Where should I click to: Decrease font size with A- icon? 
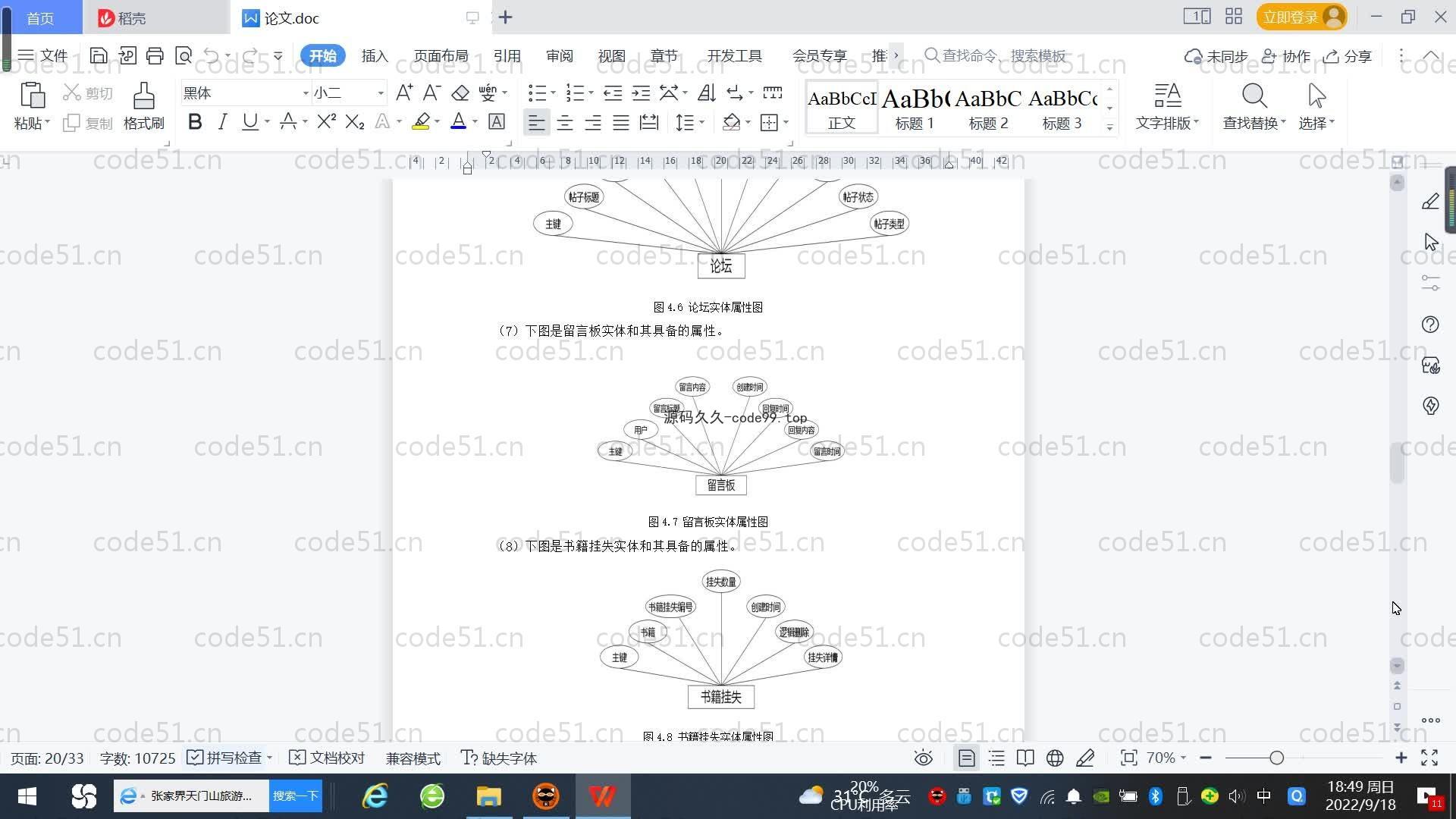pyautogui.click(x=431, y=93)
